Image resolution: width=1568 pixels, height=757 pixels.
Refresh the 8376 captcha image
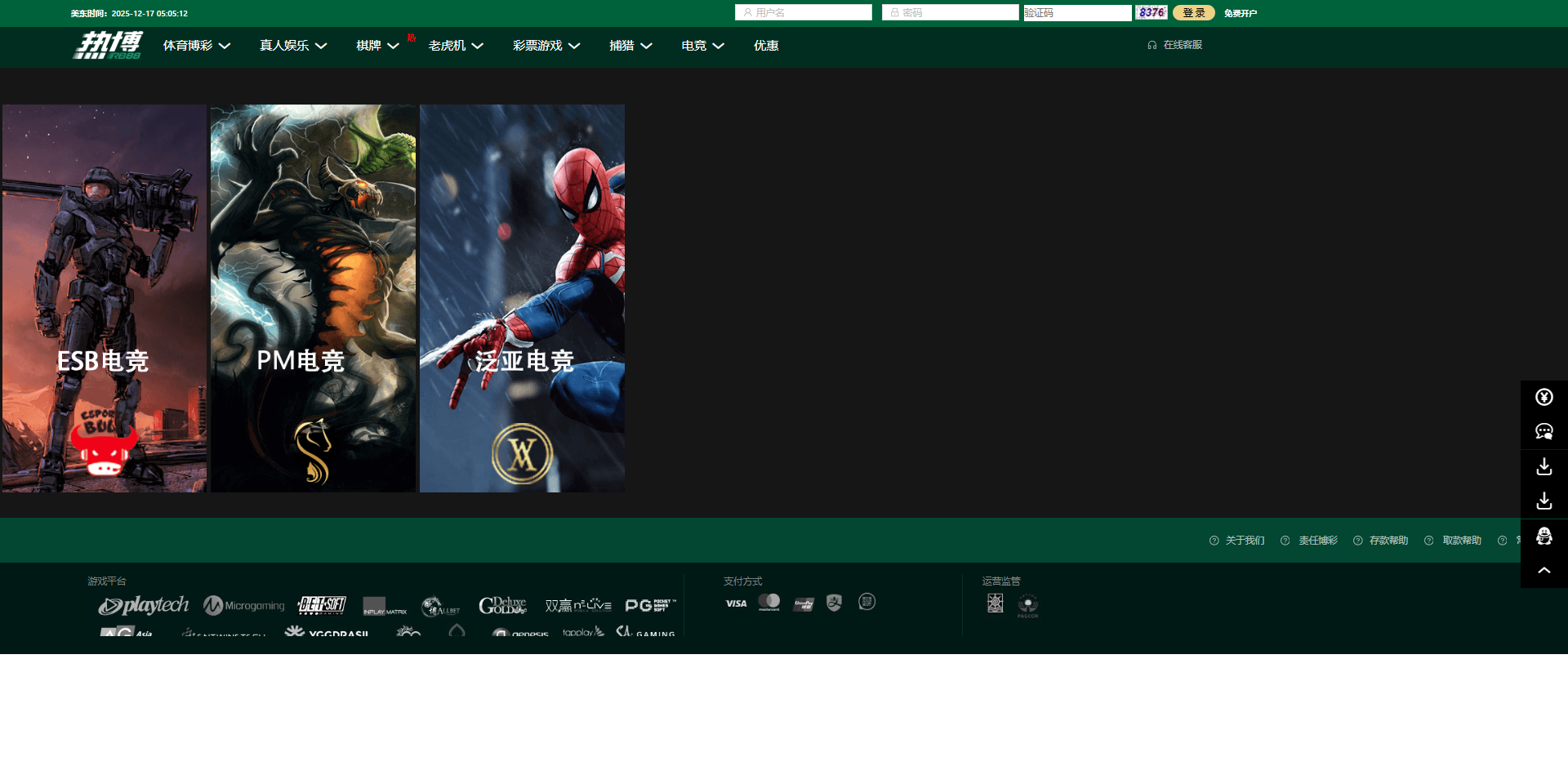[x=1151, y=12]
